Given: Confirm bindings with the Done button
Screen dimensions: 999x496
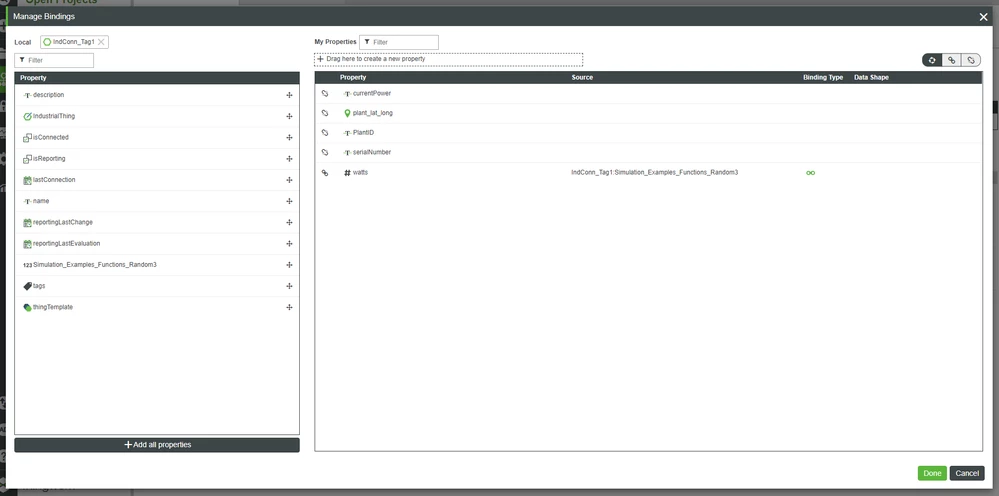Looking at the screenshot, I should pos(932,473).
